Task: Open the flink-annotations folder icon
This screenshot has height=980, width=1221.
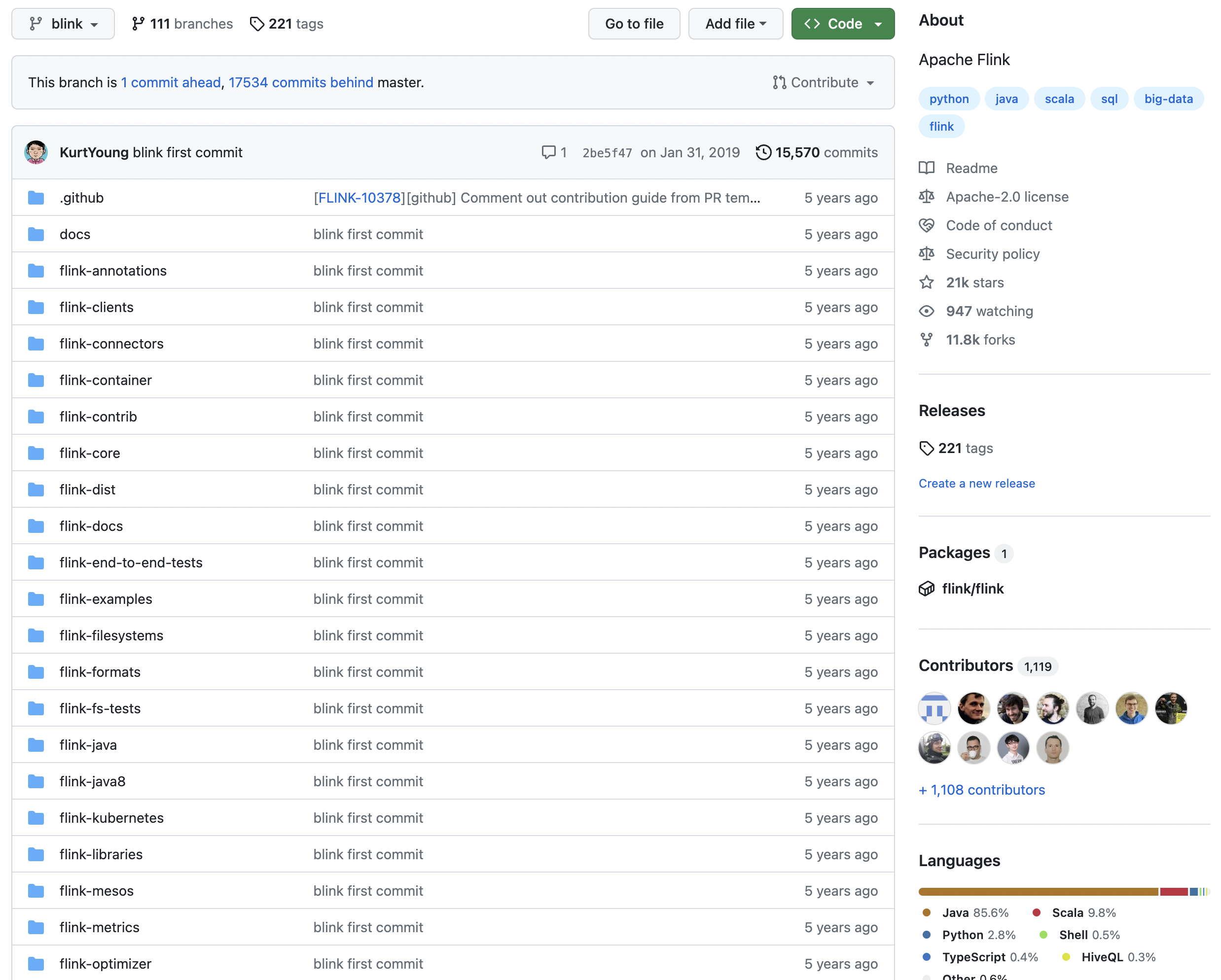Action: pos(36,271)
